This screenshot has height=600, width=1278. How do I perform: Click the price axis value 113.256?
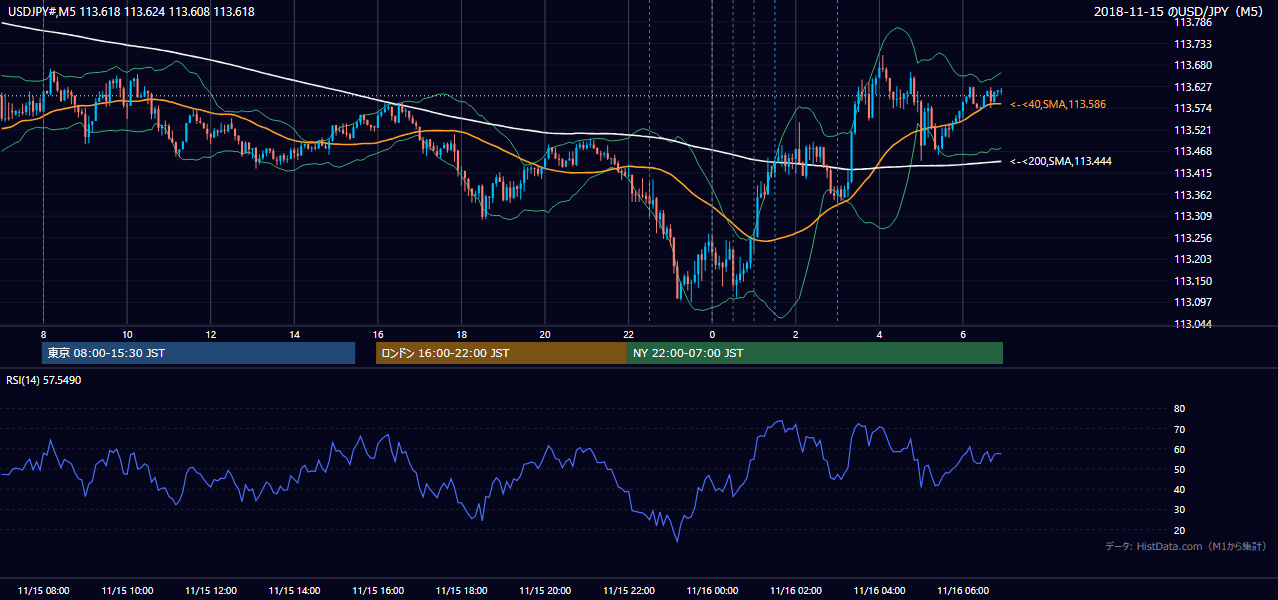tap(1192, 238)
